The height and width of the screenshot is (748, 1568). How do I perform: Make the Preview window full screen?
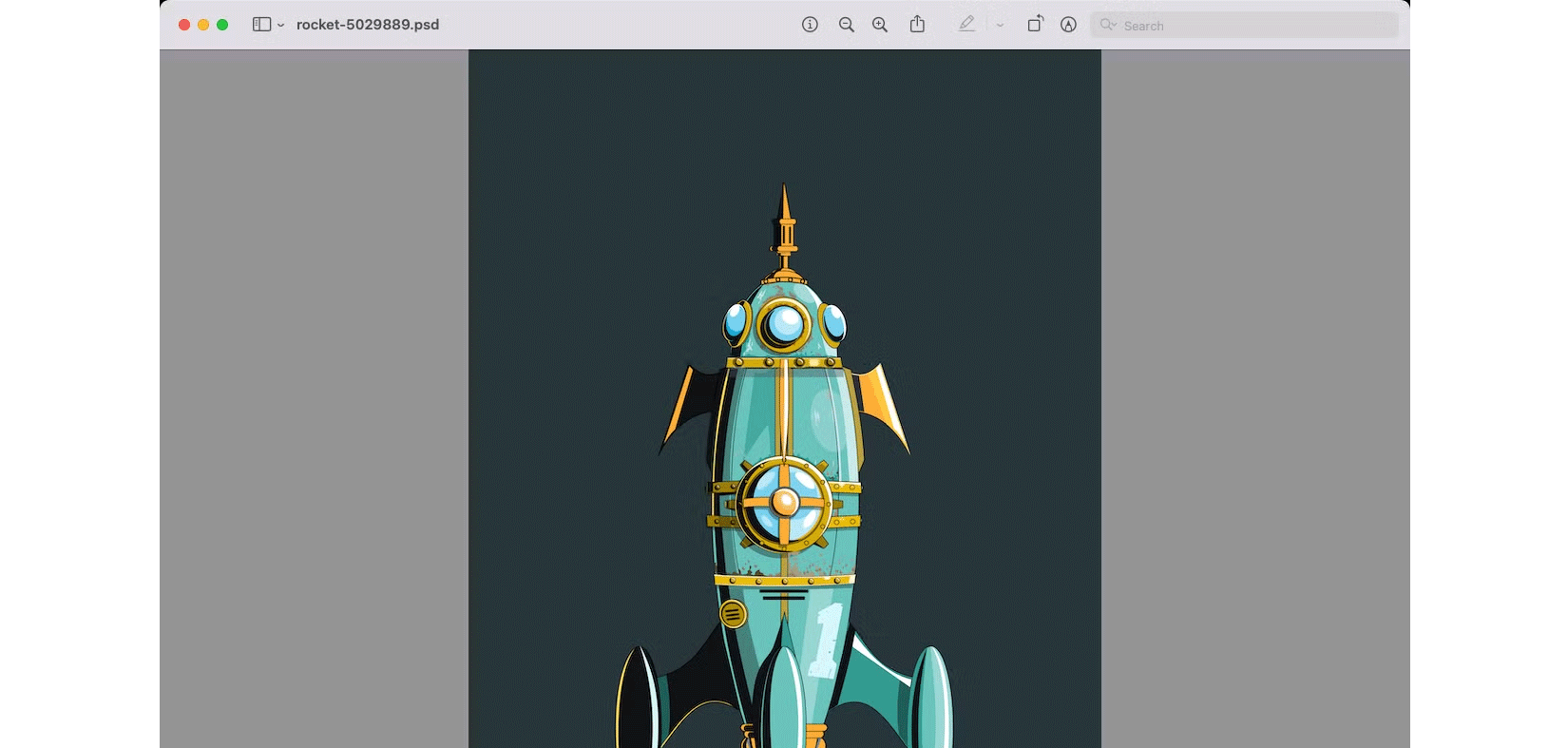coord(222,25)
